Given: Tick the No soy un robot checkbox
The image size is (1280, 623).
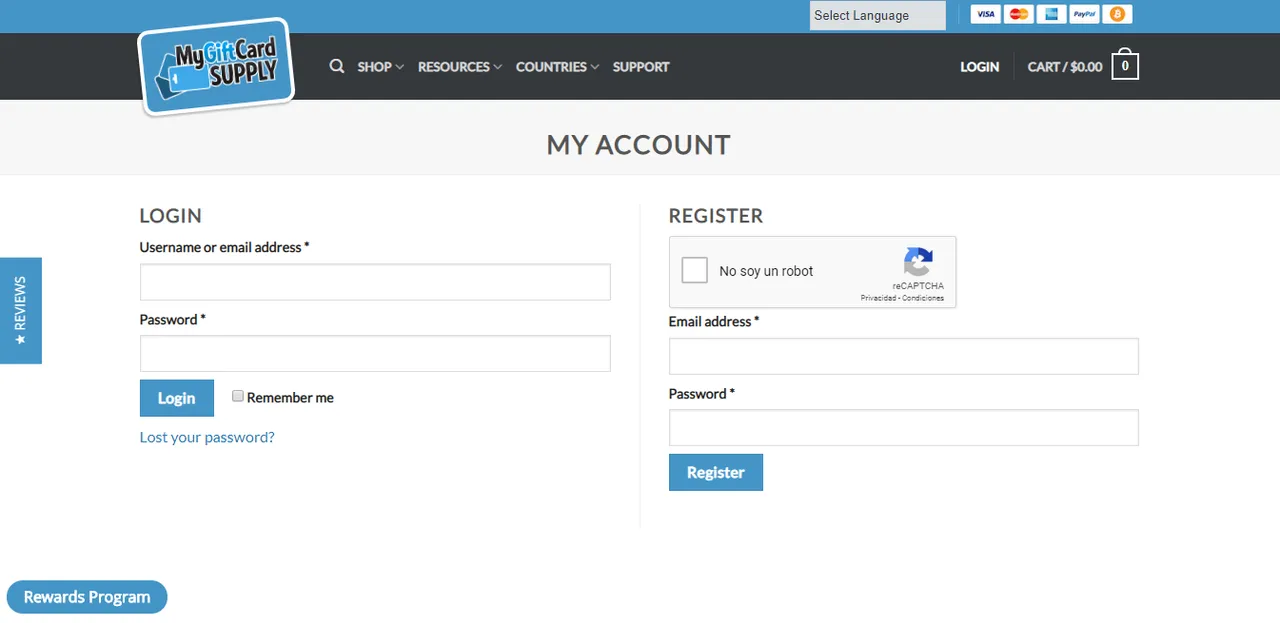Looking at the screenshot, I should 694,270.
